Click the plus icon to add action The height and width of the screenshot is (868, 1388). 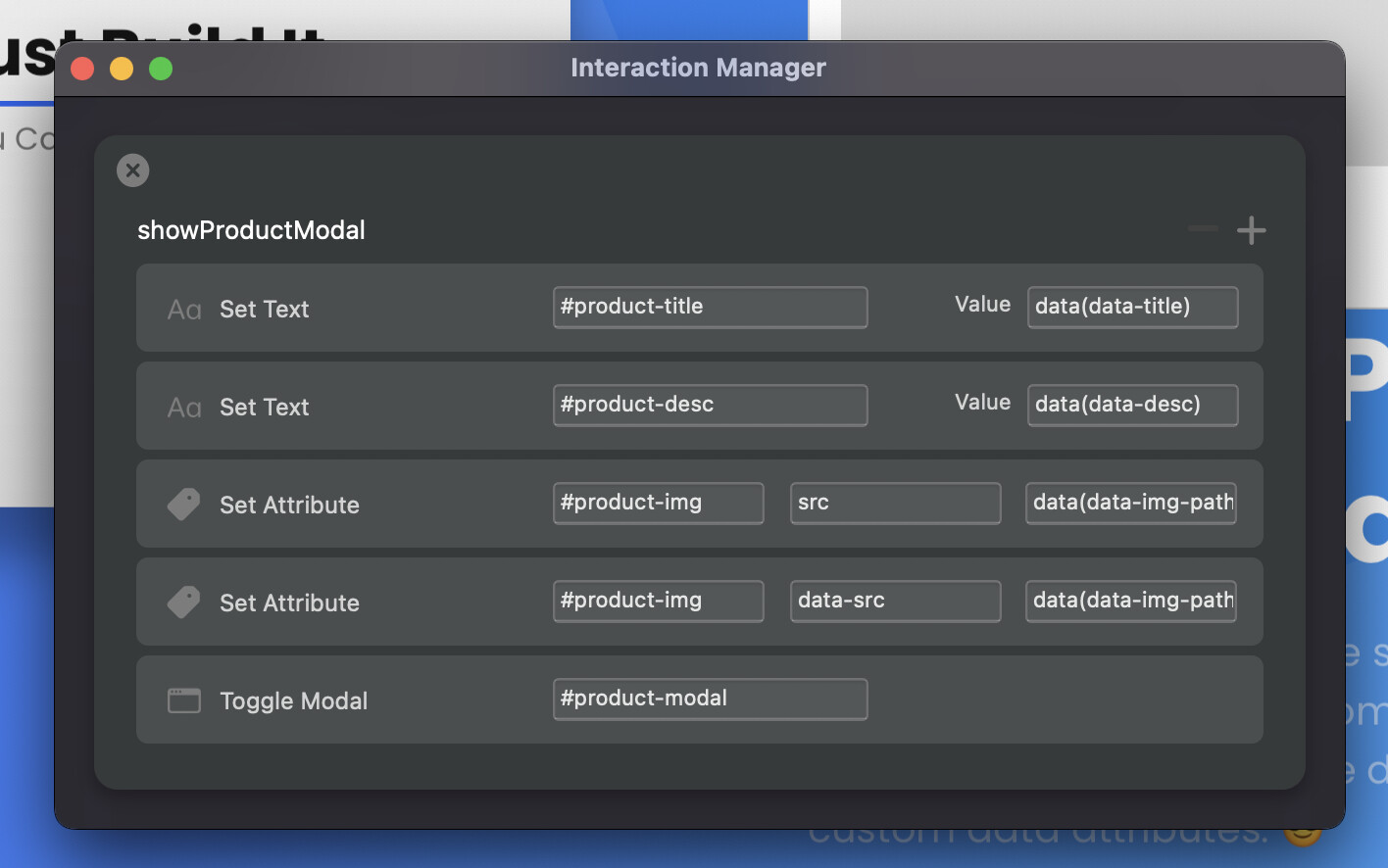(1251, 230)
